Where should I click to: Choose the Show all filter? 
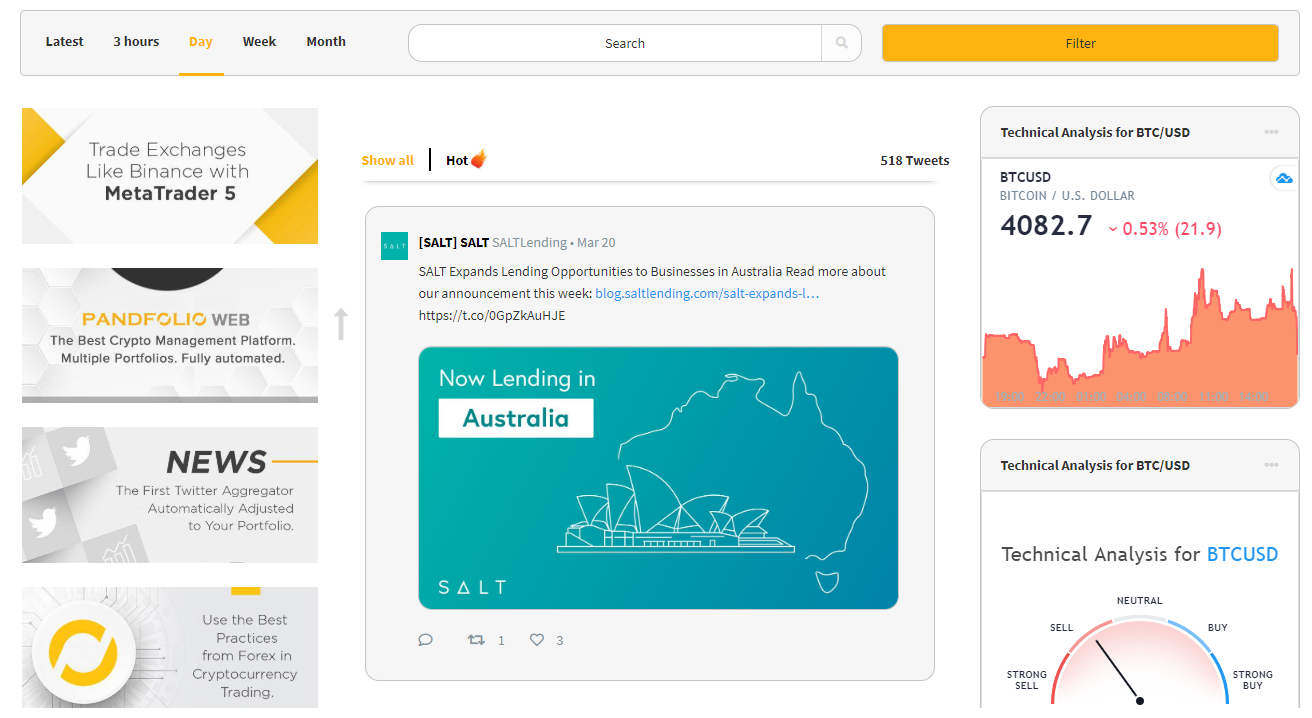click(x=388, y=160)
